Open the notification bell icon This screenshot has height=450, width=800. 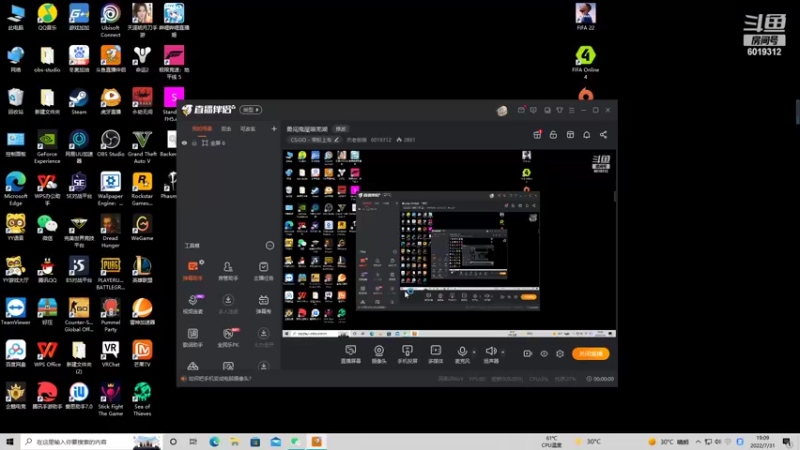pyautogui.click(x=587, y=135)
